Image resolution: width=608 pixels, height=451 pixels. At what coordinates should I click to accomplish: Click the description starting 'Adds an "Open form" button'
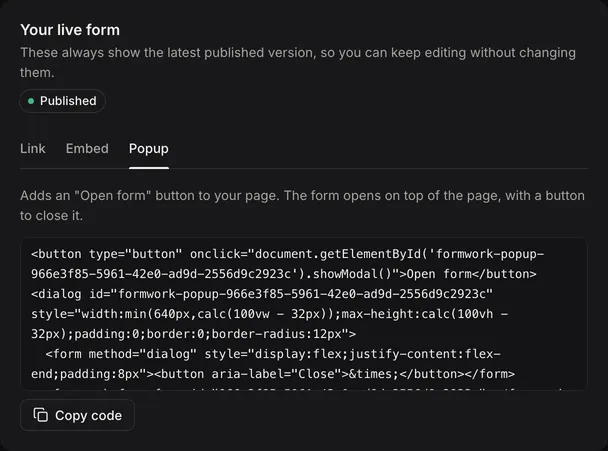click(302, 206)
